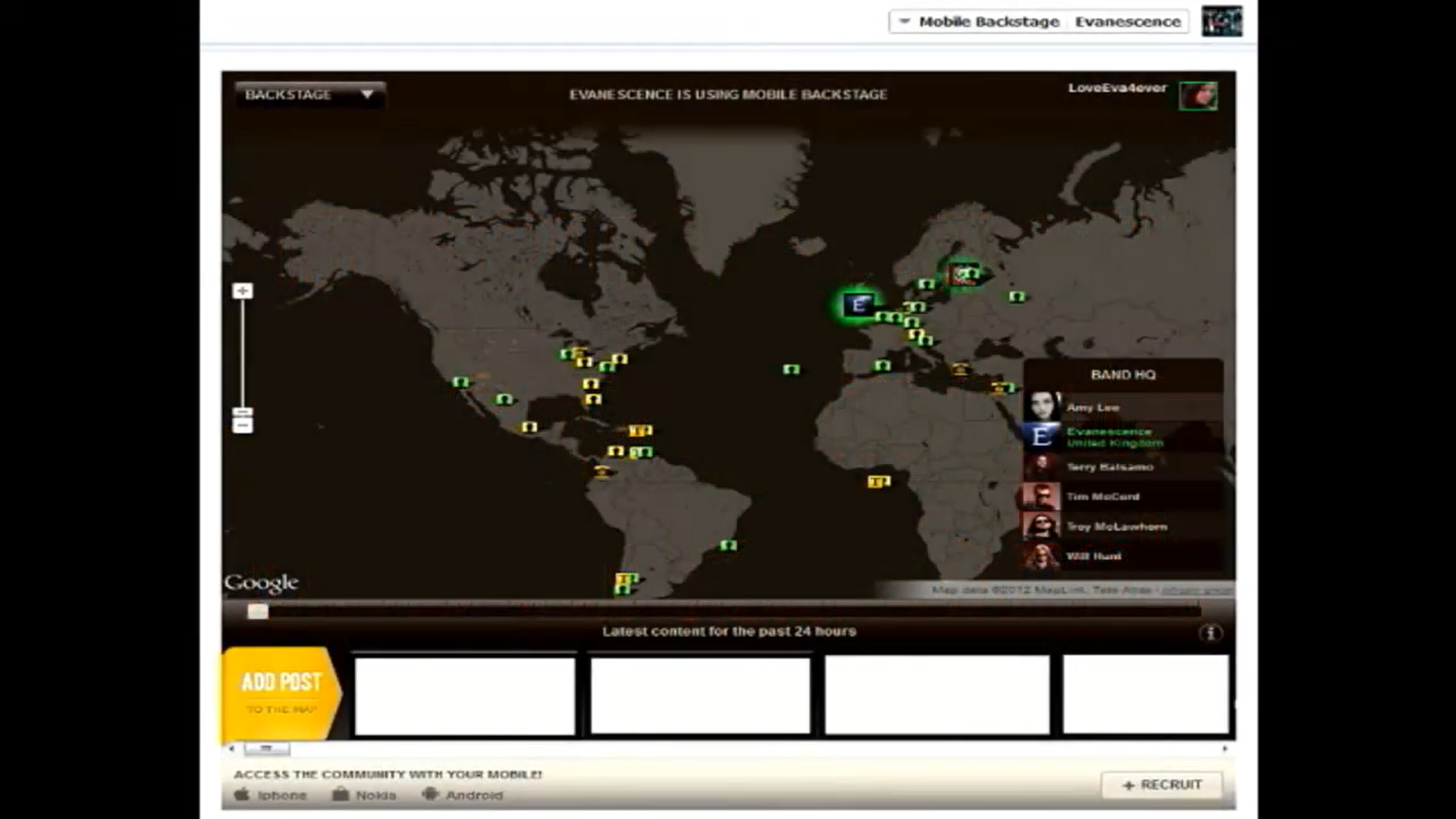
Task: Click the Evanescence E marker over the UK
Action: (858, 304)
